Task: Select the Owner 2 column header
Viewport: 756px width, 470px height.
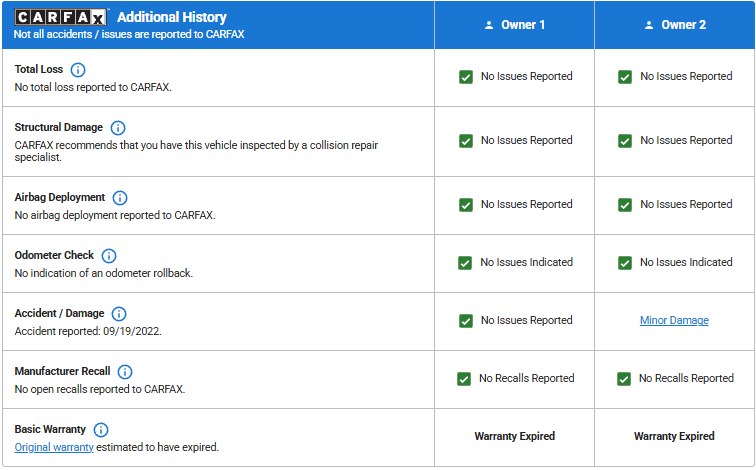Action: (x=675, y=25)
